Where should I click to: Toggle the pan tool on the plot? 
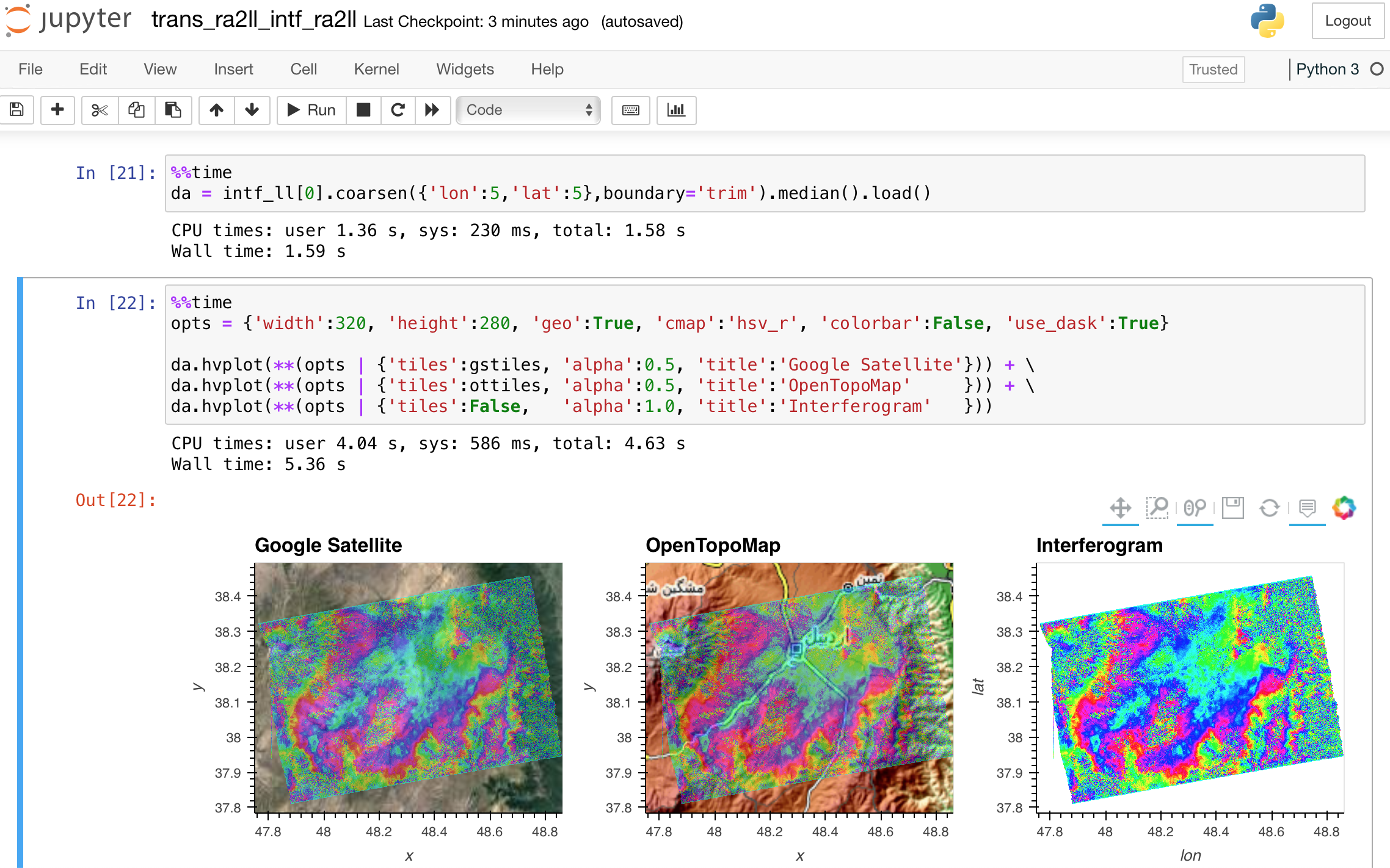pos(1120,507)
